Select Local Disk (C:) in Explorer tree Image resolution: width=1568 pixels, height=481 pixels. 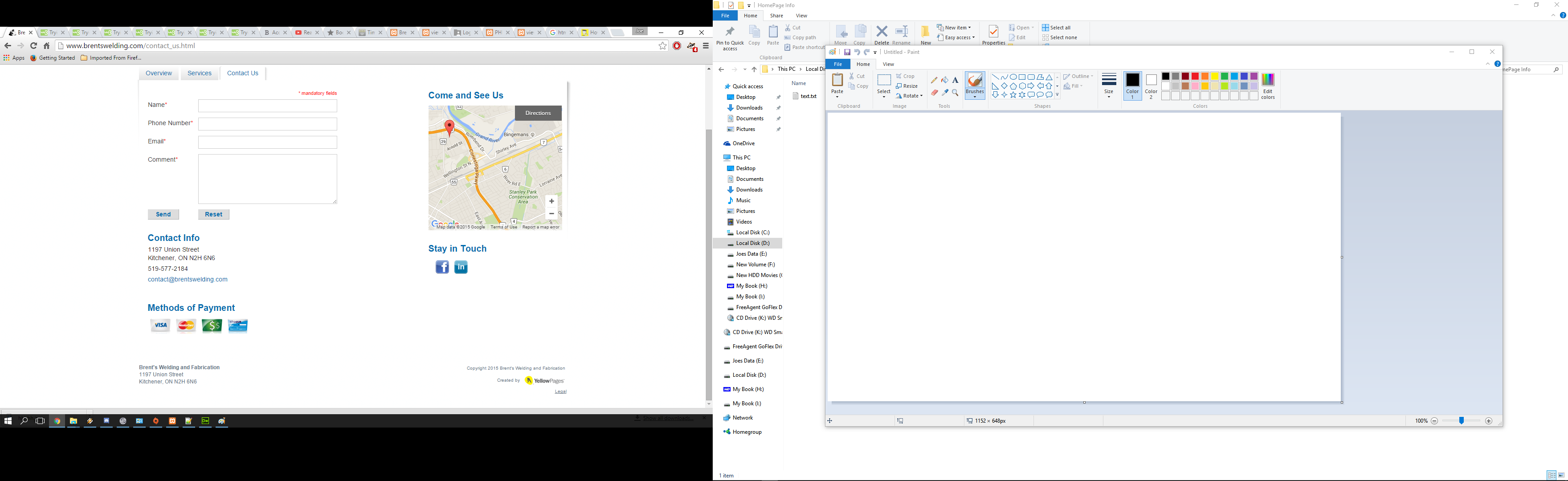click(748, 232)
